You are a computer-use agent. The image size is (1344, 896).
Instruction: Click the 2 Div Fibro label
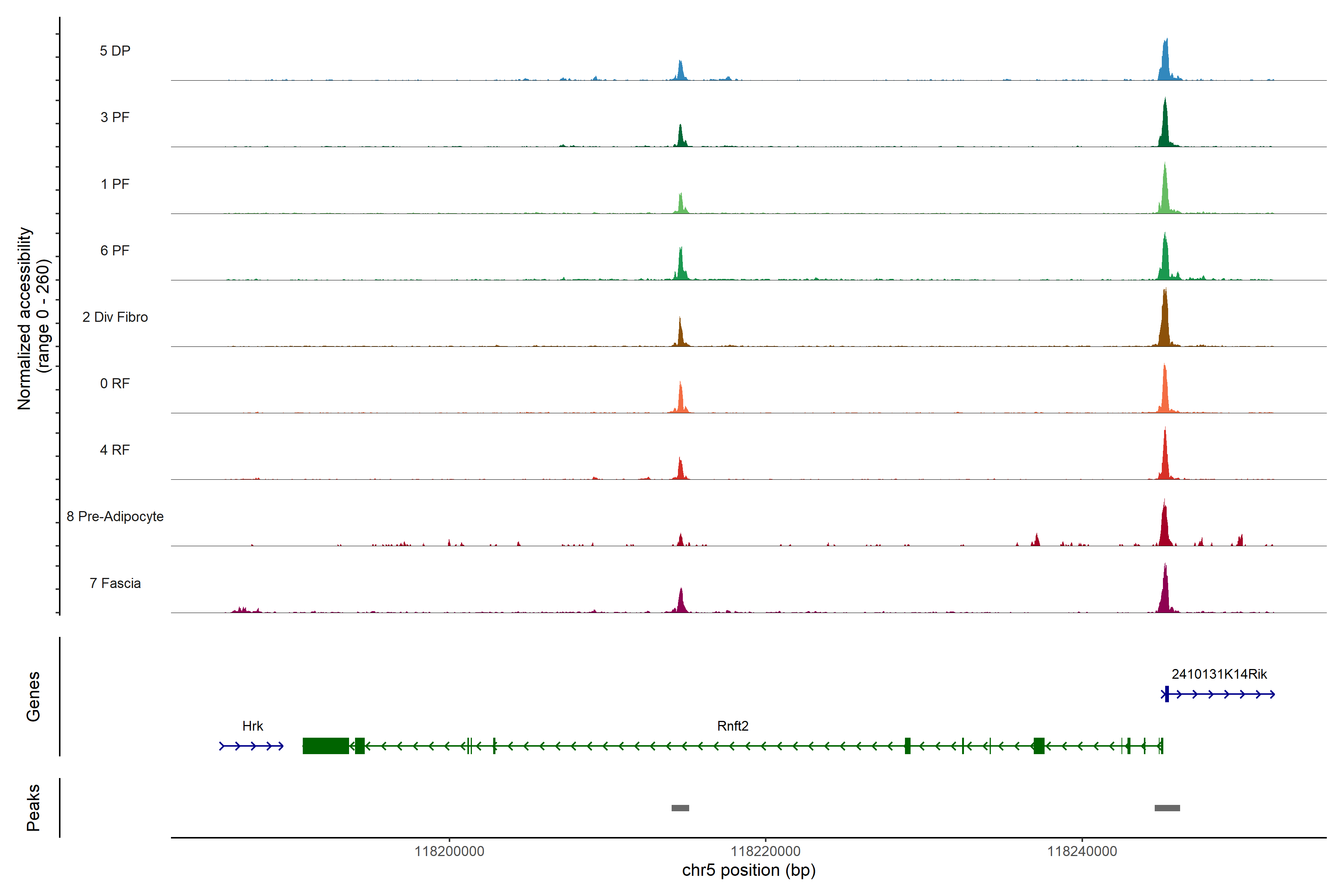[115, 317]
